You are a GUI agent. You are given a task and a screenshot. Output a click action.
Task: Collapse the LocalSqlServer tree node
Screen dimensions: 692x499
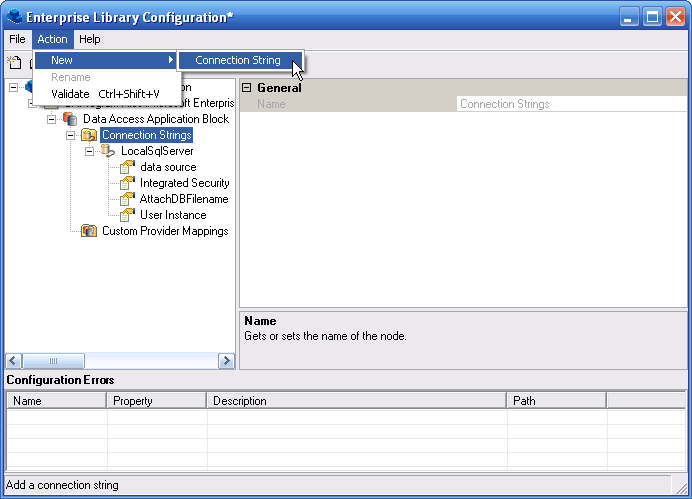[x=89, y=151]
